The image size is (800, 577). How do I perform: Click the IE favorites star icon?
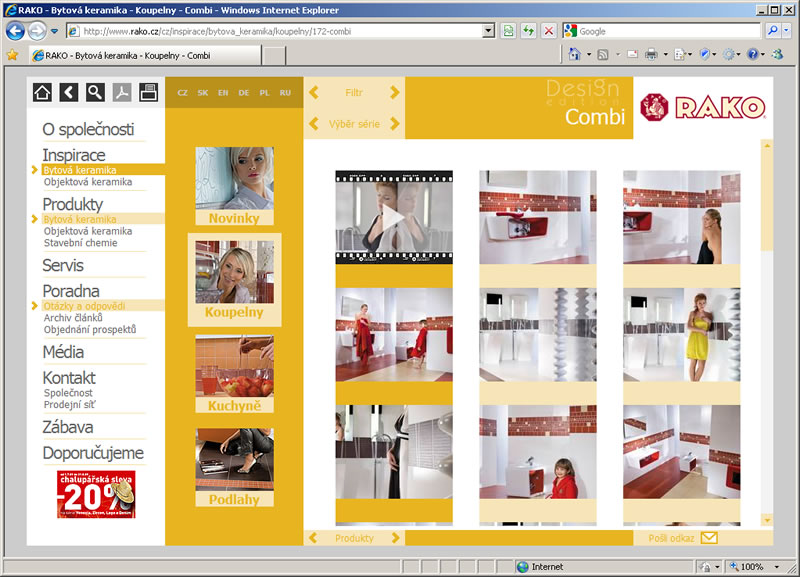13,55
